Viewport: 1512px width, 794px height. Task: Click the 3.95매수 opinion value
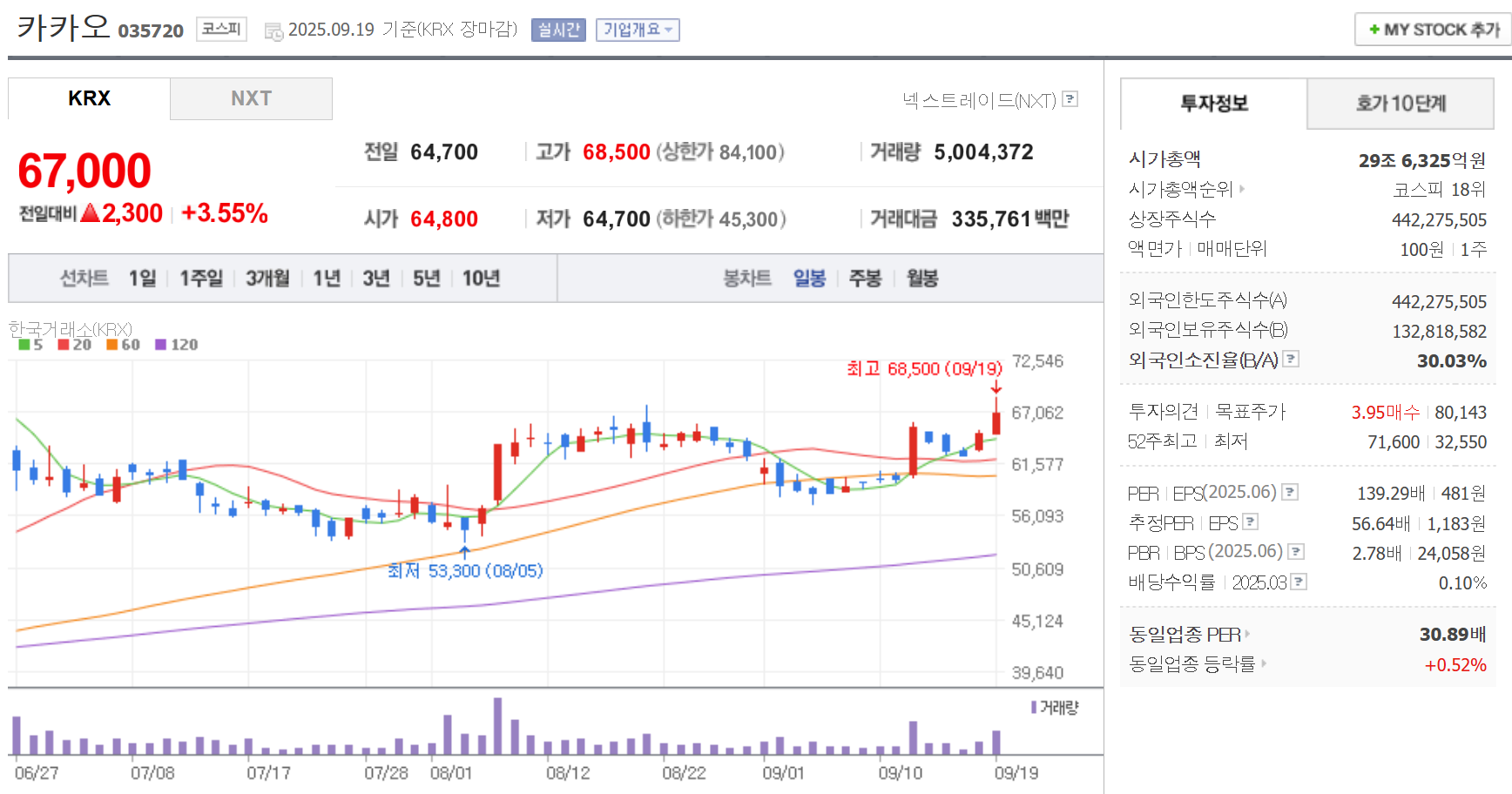[x=1386, y=412]
